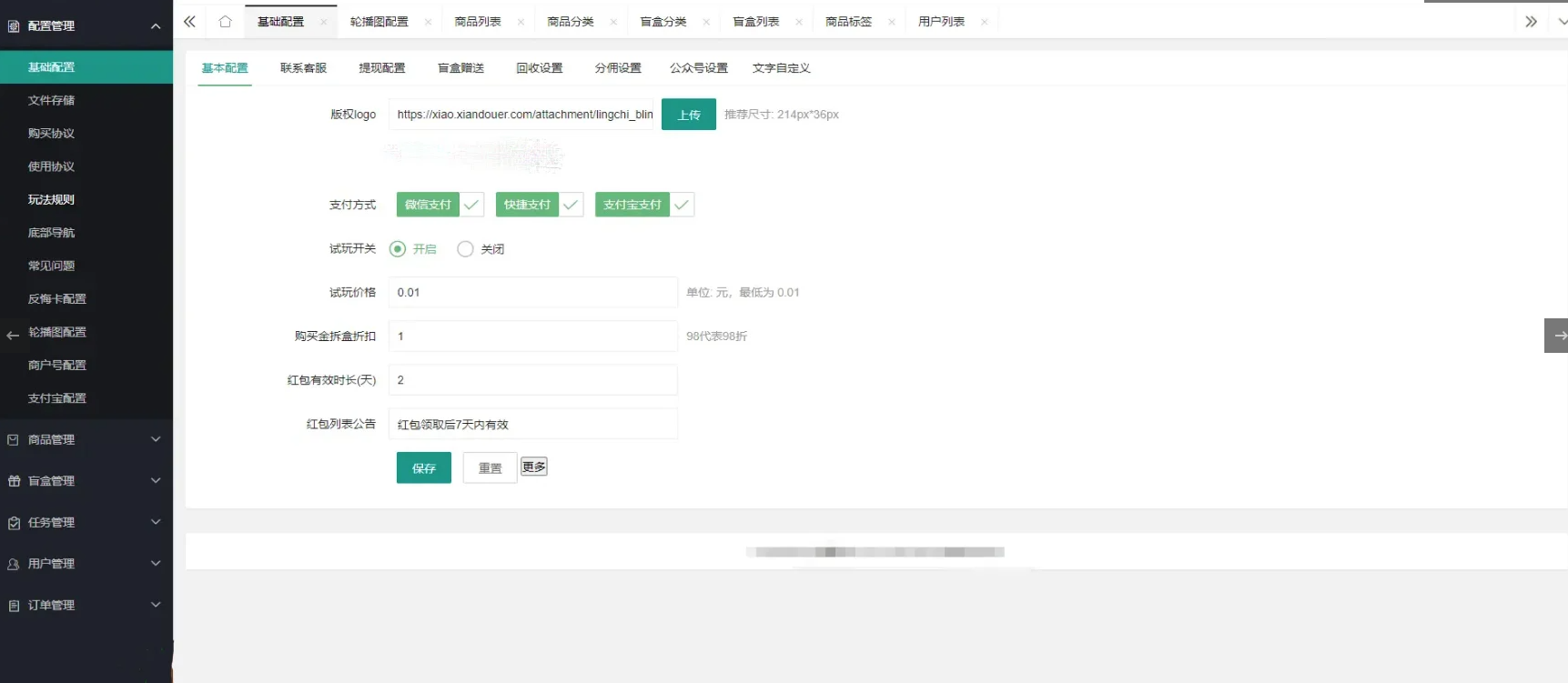Expand the 商品管理 menu chevron
This screenshot has width=1568, height=683.
(x=156, y=440)
